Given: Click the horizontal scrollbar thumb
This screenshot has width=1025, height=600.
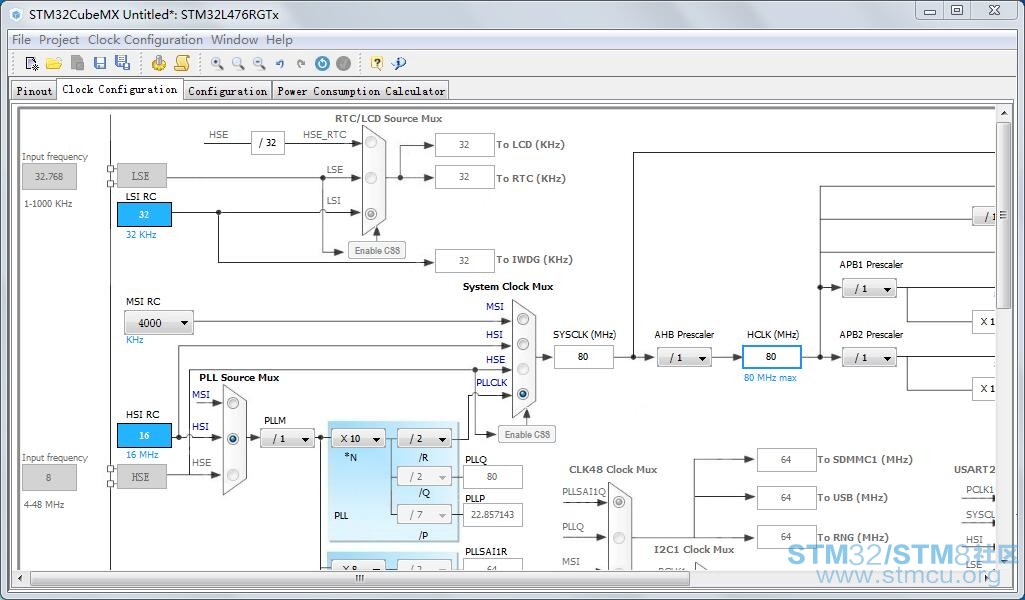Looking at the screenshot, I should click(360, 578).
